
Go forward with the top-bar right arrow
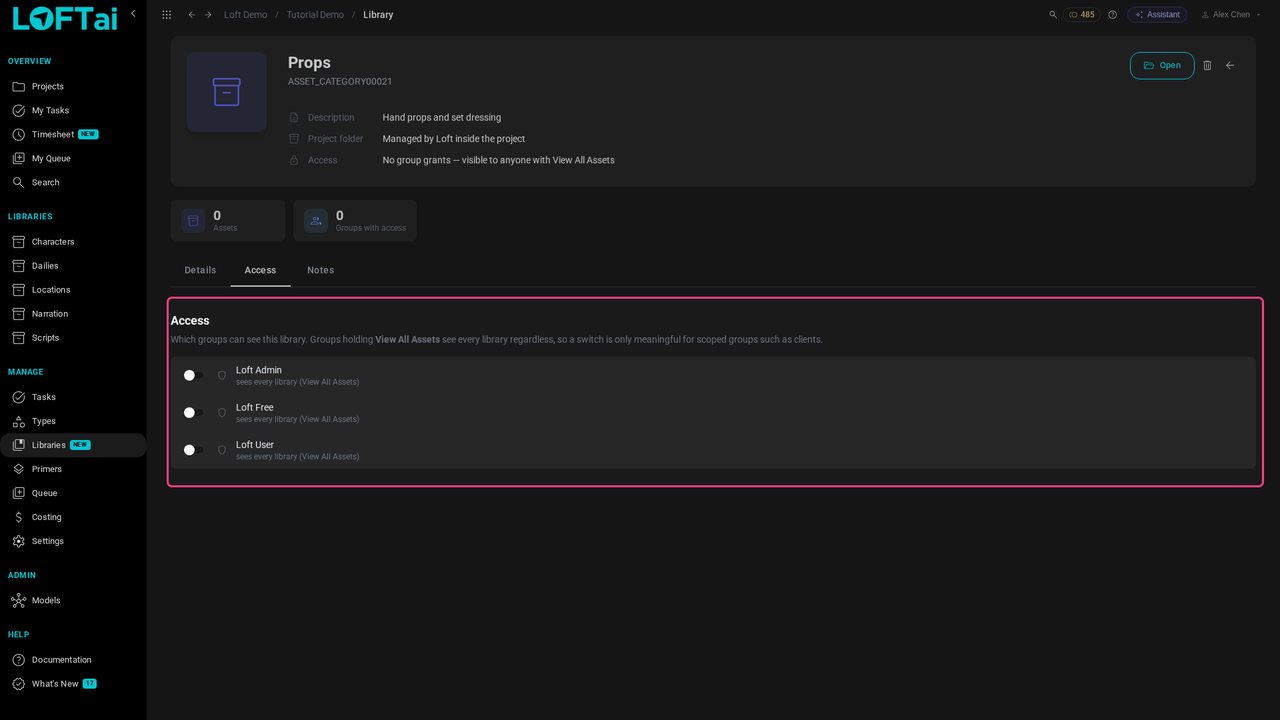point(208,15)
